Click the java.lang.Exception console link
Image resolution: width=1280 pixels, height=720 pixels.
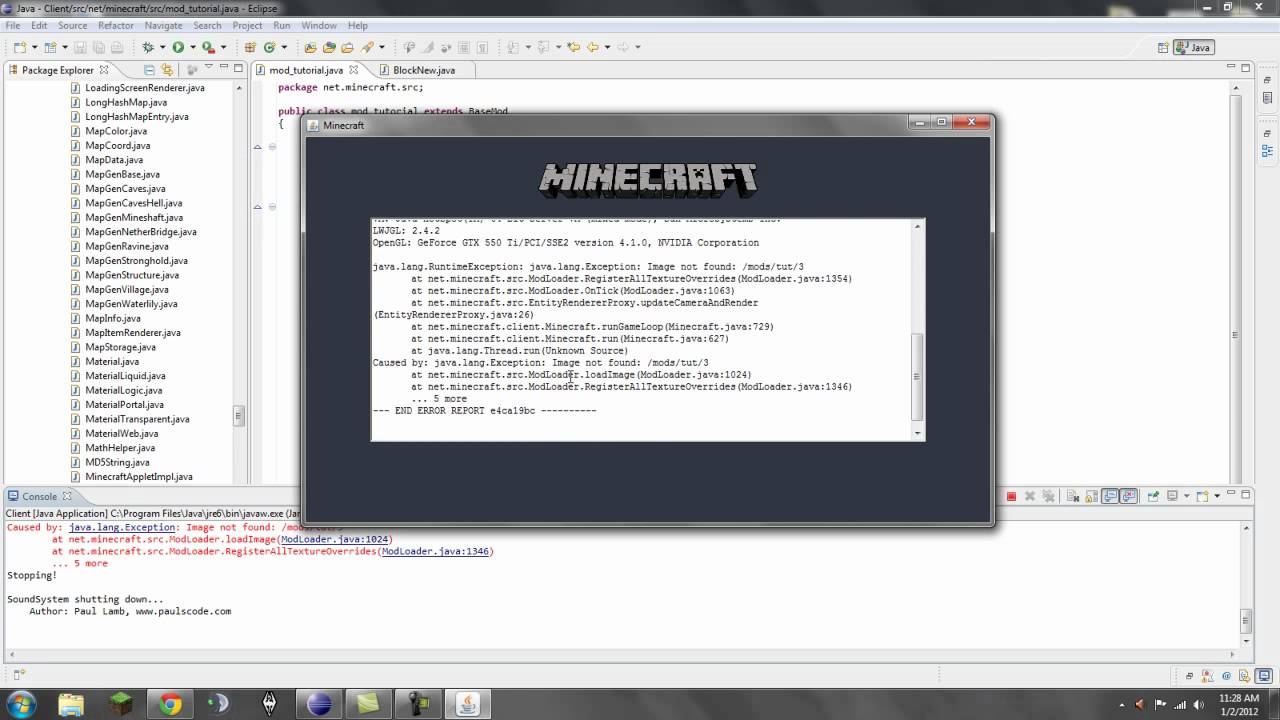click(122, 527)
